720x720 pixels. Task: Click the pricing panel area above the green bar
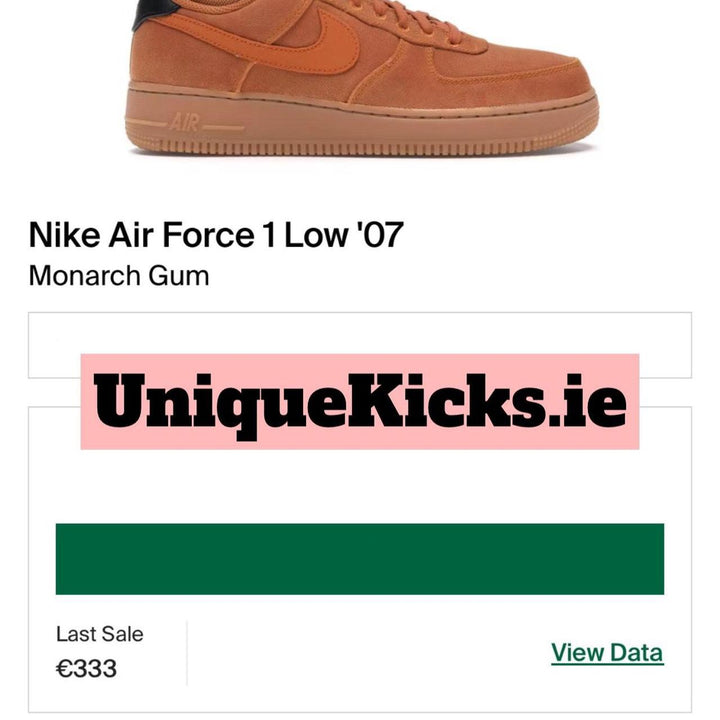coord(360,486)
